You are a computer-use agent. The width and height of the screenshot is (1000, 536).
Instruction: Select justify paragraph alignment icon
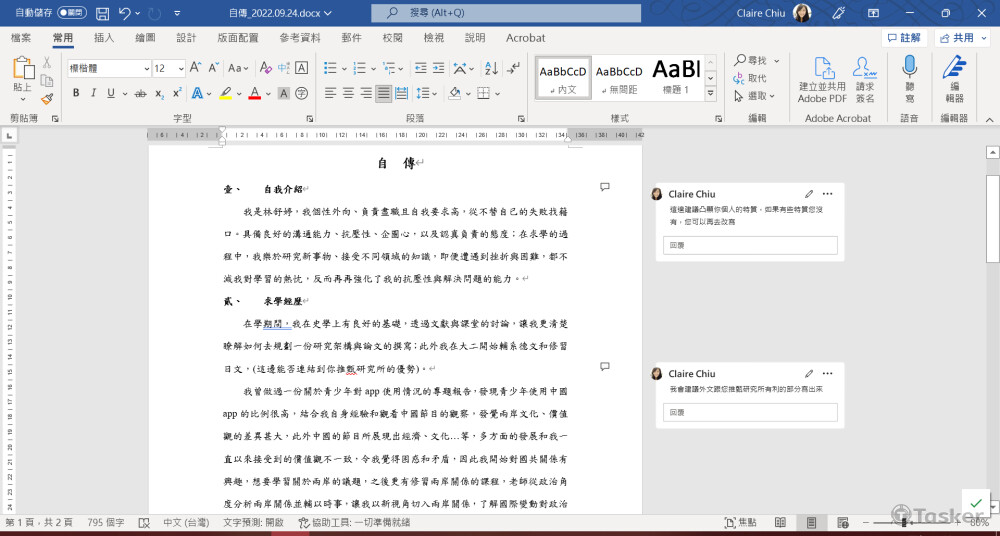coord(385,93)
